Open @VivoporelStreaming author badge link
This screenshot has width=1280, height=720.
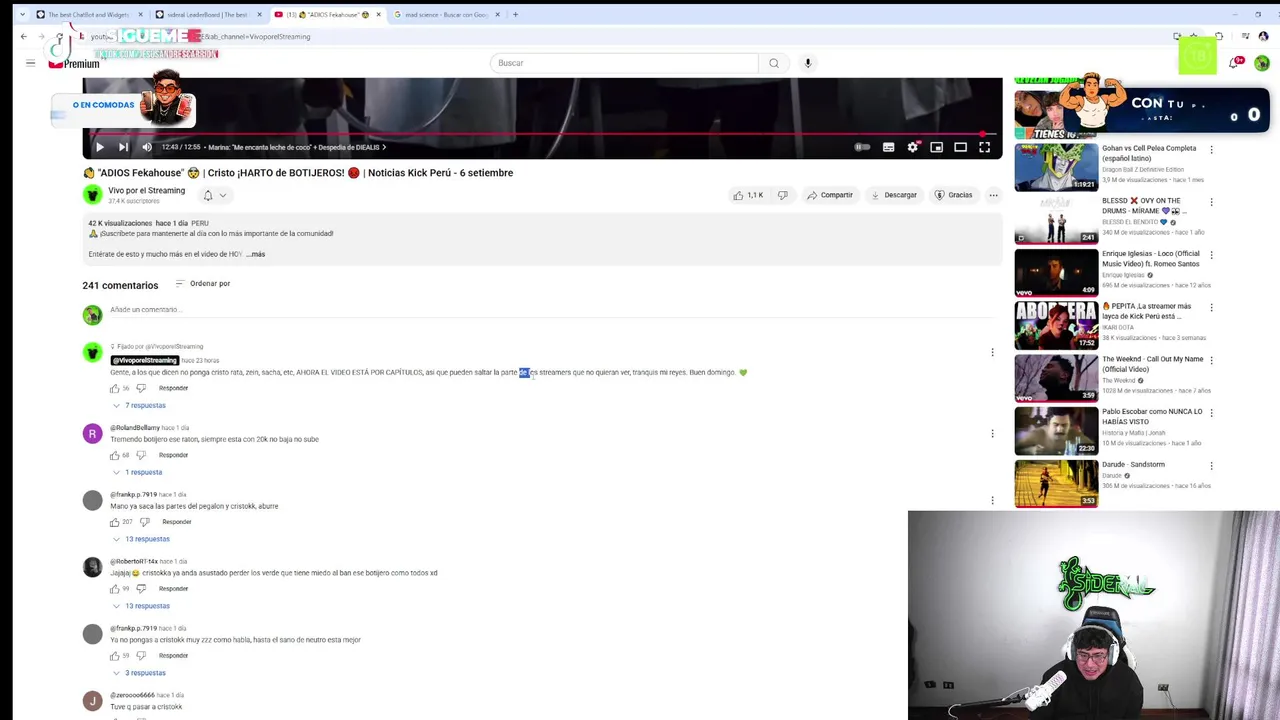pyautogui.click(x=144, y=360)
